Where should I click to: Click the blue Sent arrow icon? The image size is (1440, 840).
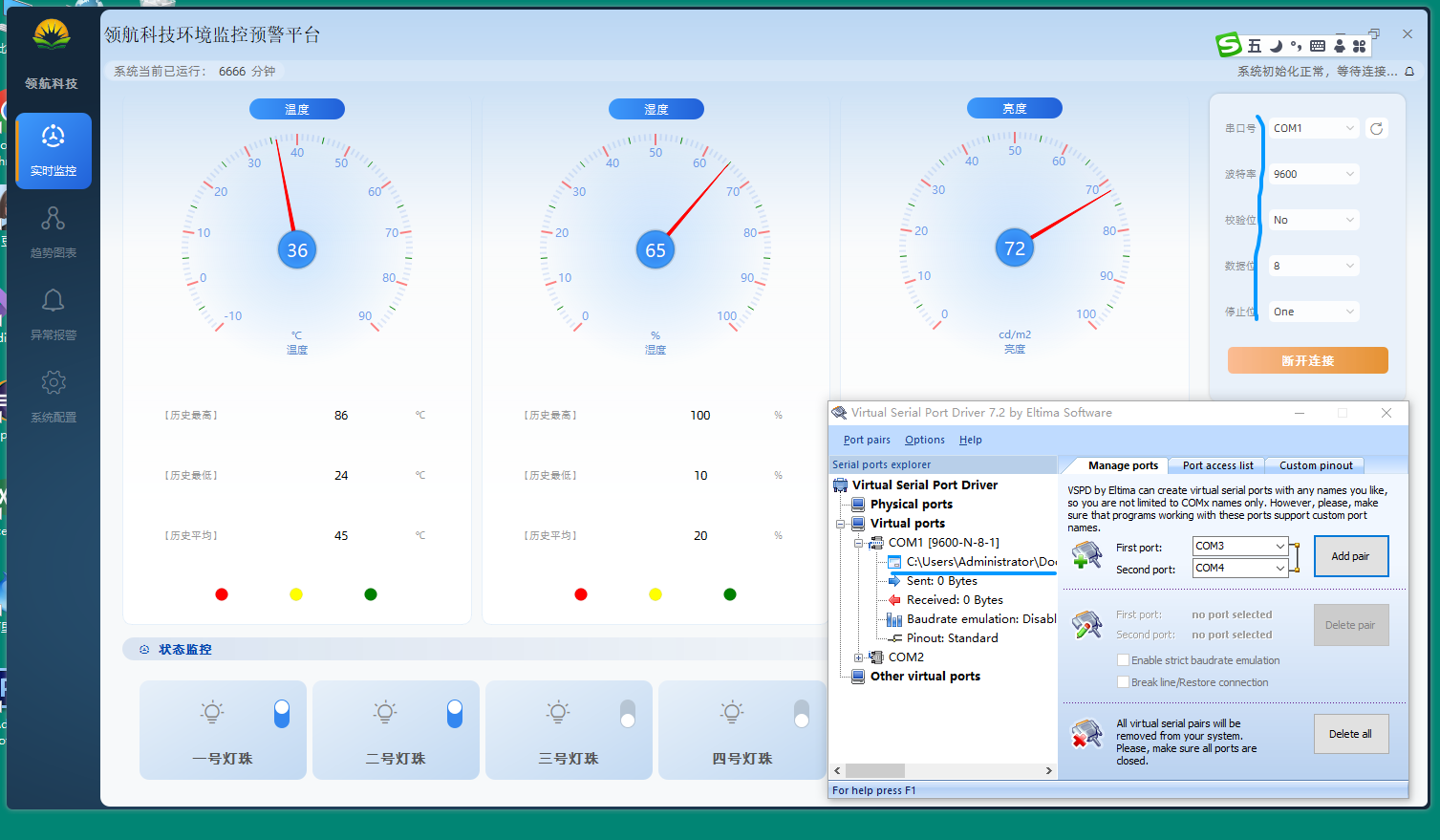tap(894, 581)
